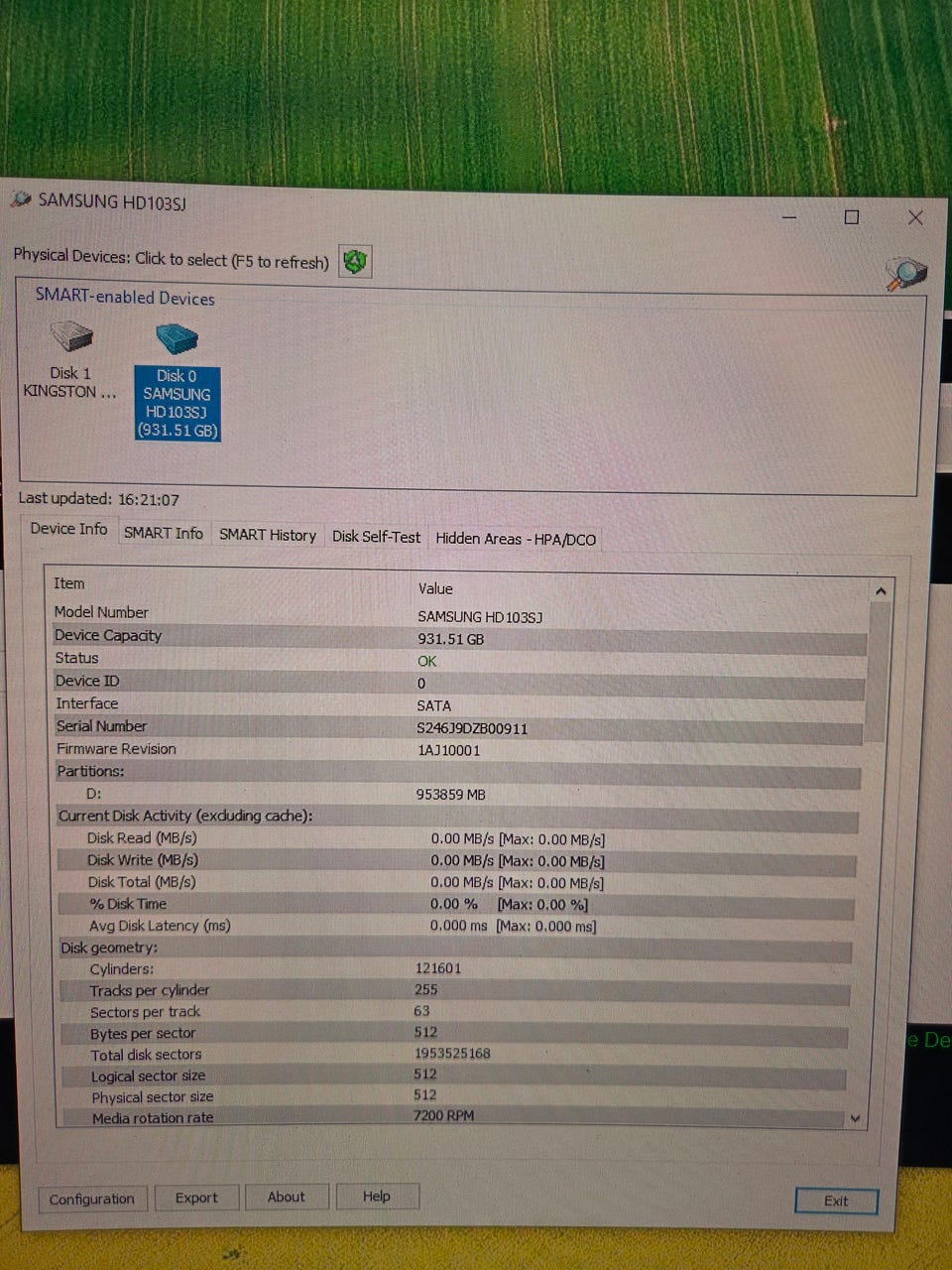Click the scroll up arrow of the list
This screenshot has width=952, height=1270.
coord(881,591)
